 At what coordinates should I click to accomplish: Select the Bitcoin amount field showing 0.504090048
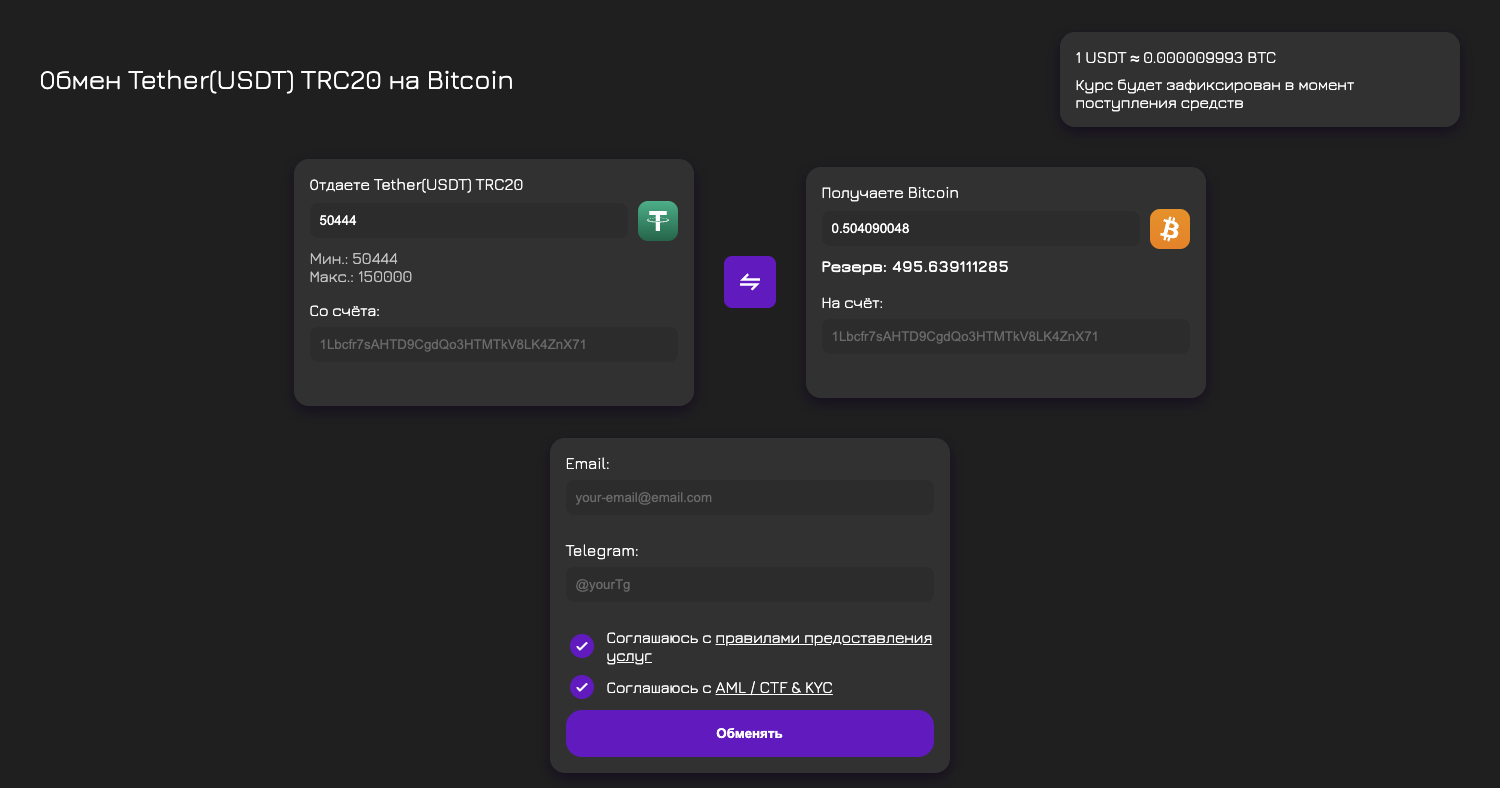tap(980, 228)
